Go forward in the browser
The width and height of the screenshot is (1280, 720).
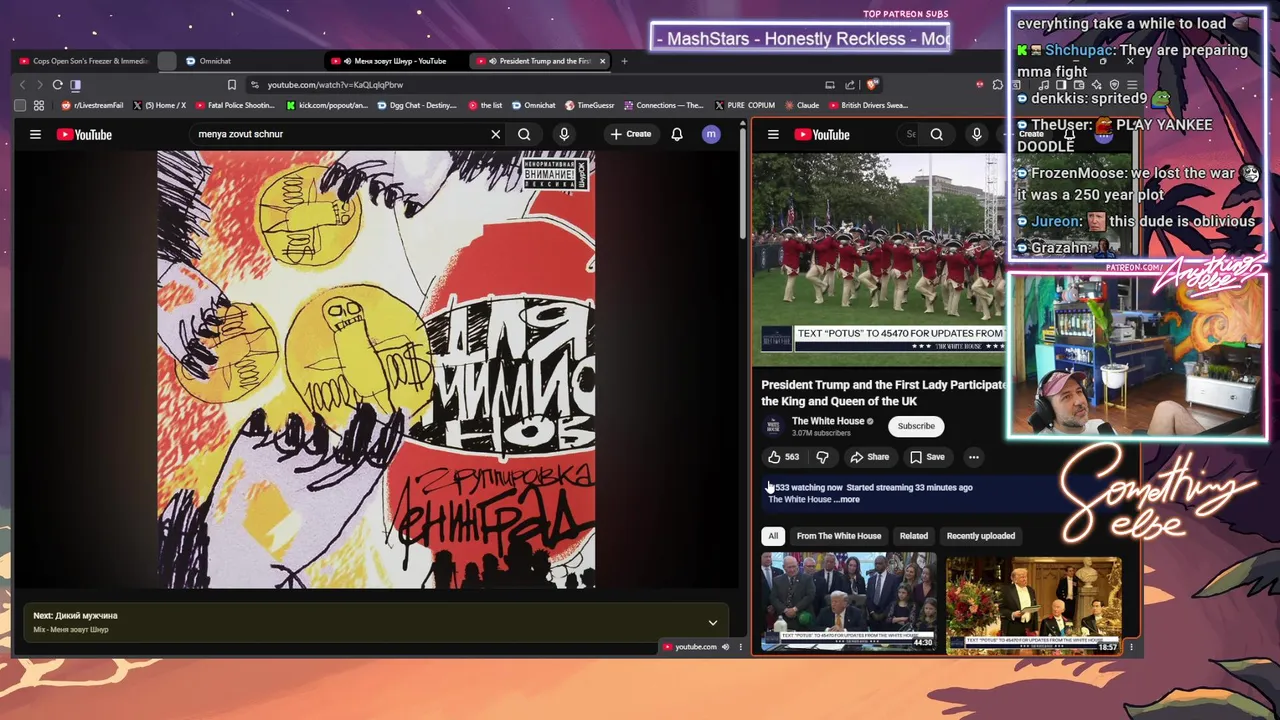point(40,85)
